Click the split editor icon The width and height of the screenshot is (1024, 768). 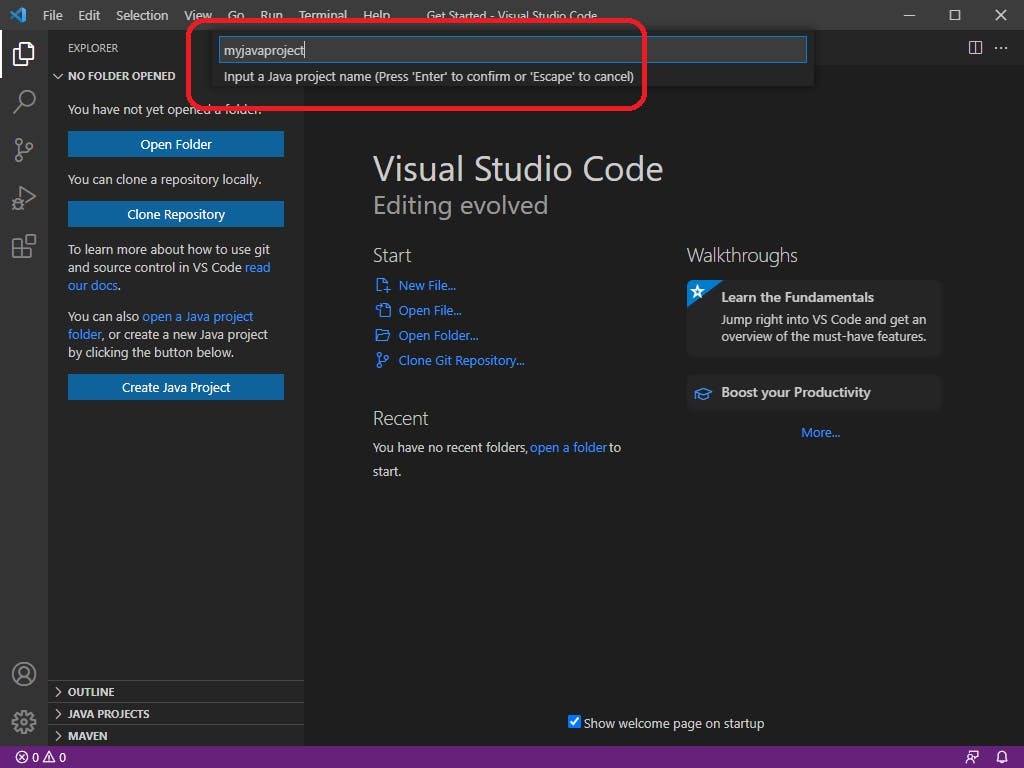[975, 48]
